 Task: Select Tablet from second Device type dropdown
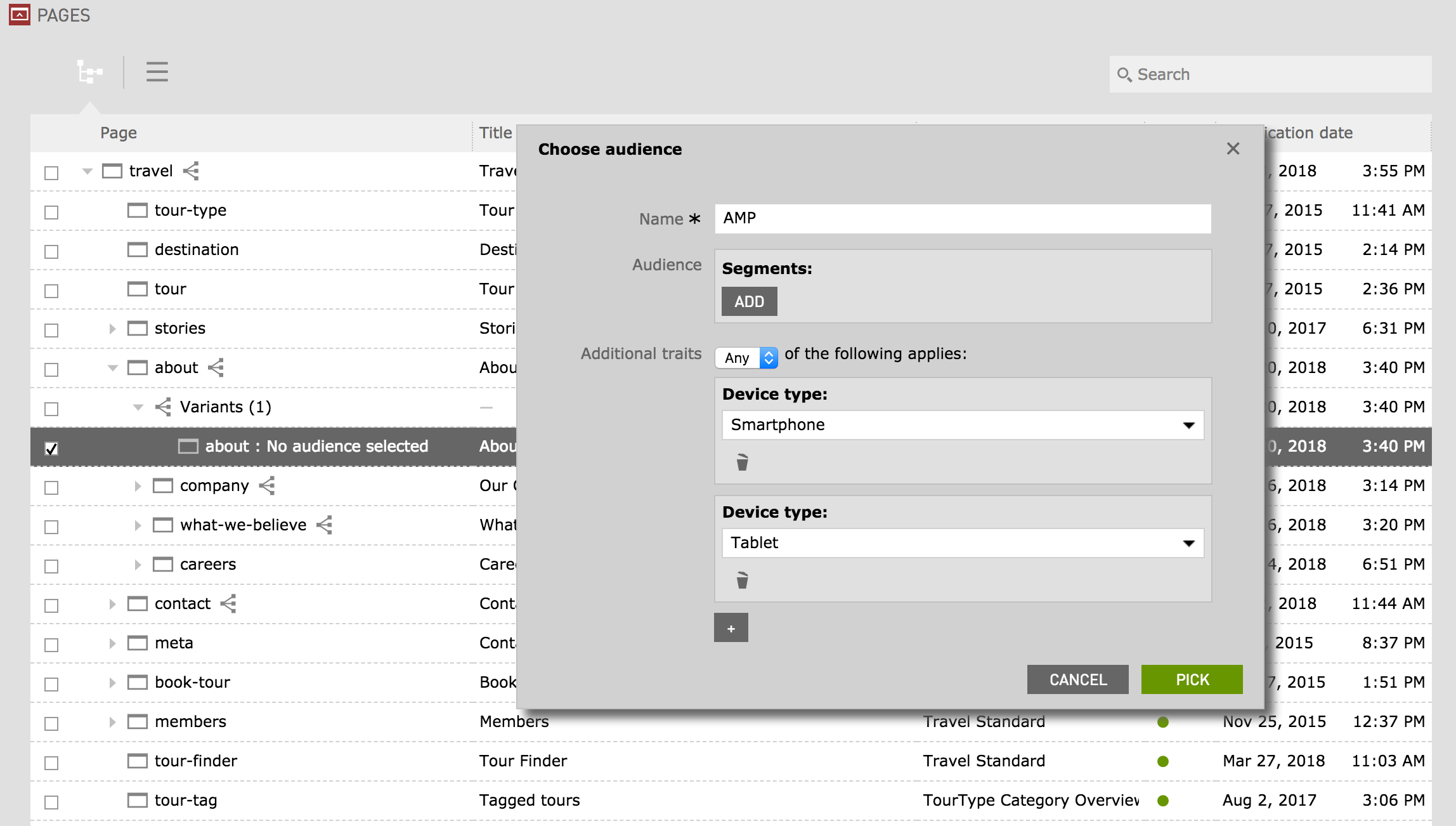click(962, 543)
